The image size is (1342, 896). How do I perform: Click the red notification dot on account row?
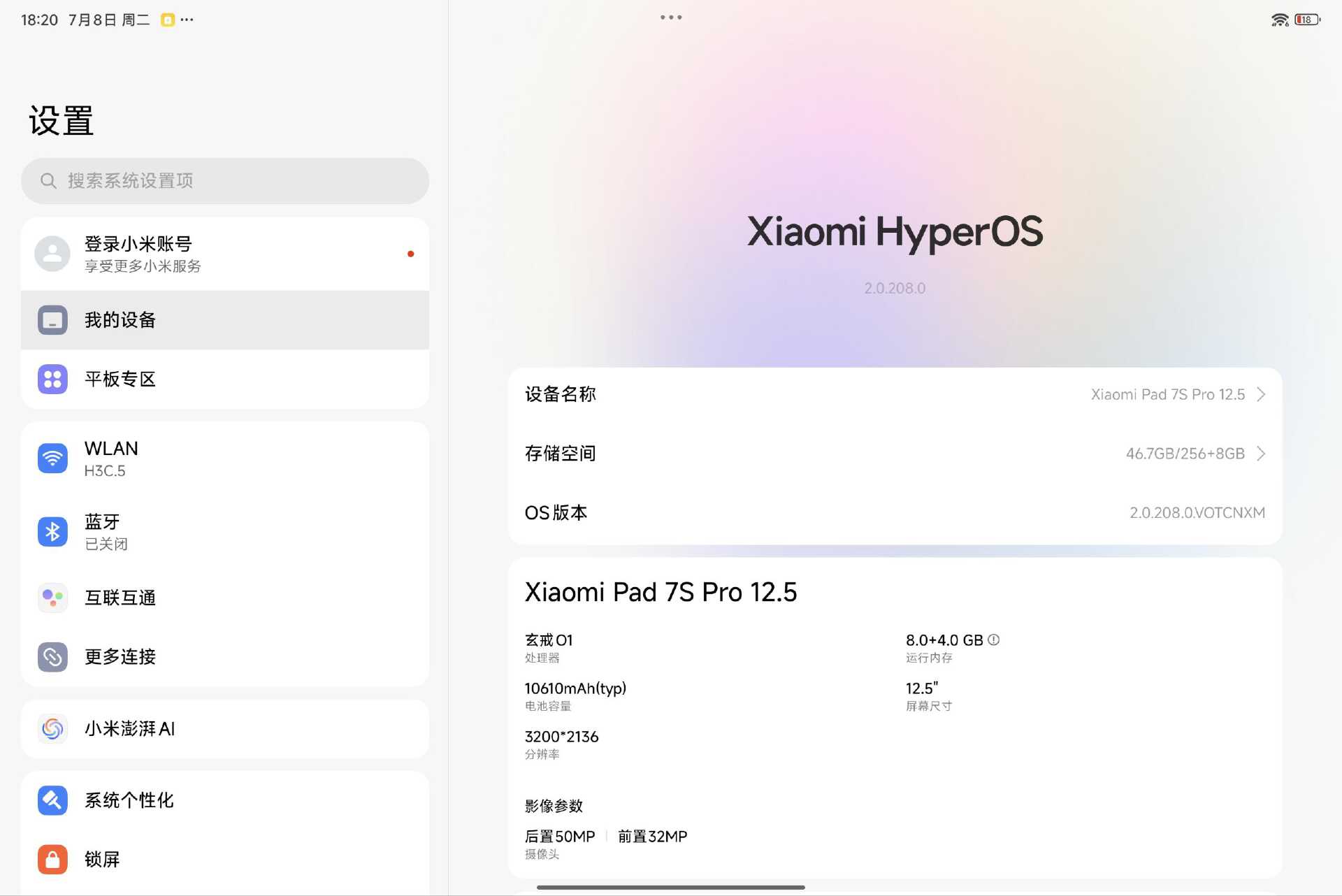(x=411, y=254)
